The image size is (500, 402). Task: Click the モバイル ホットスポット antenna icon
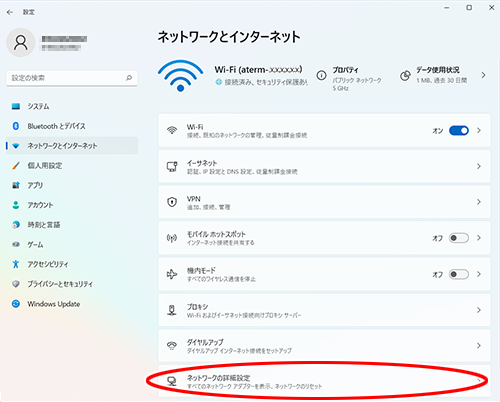point(172,238)
